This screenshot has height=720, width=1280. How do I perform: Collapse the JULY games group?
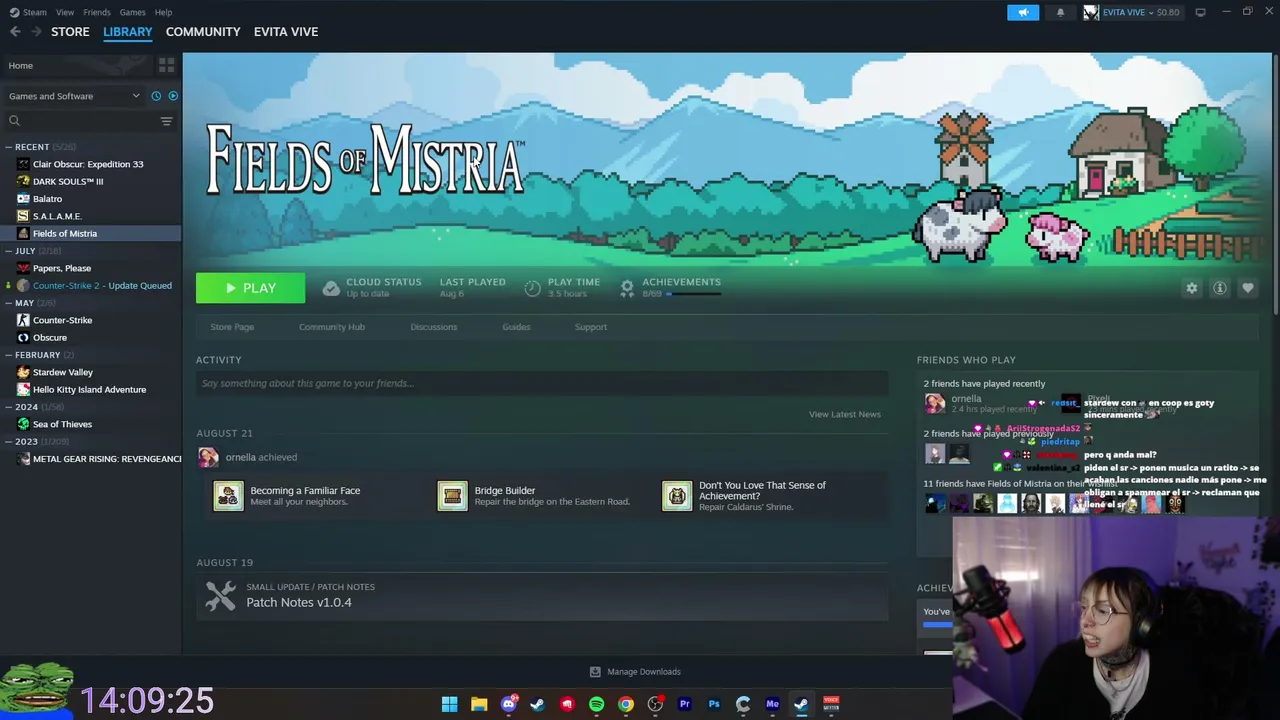click(x=8, y=251)
